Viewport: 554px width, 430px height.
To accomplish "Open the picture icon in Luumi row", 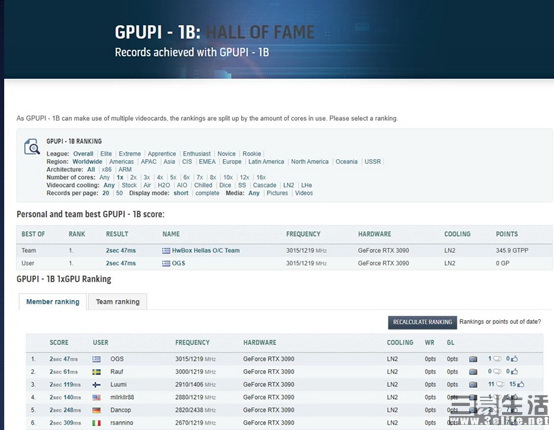I will (473, 384).
